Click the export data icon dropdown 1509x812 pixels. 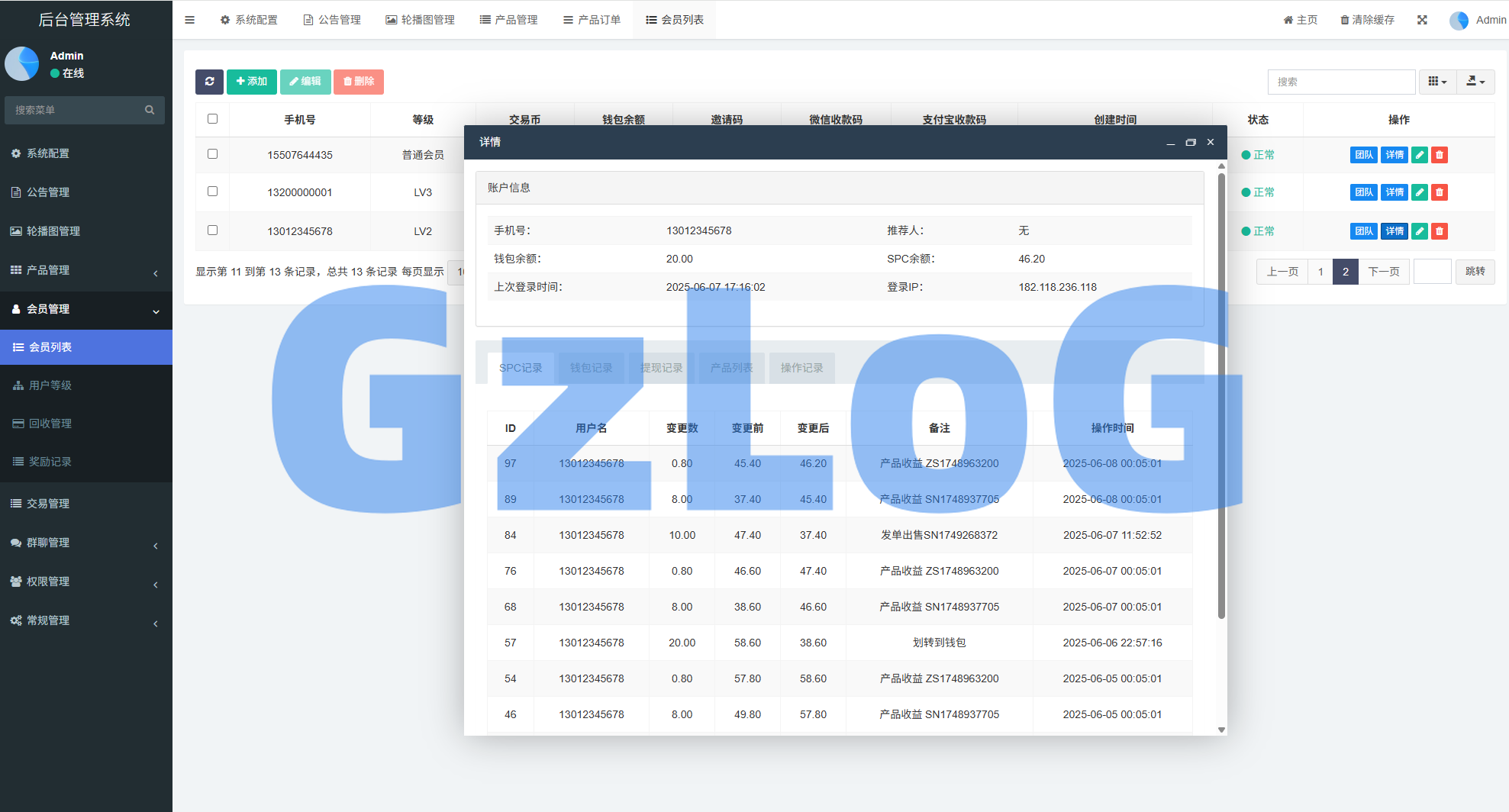1475,82
